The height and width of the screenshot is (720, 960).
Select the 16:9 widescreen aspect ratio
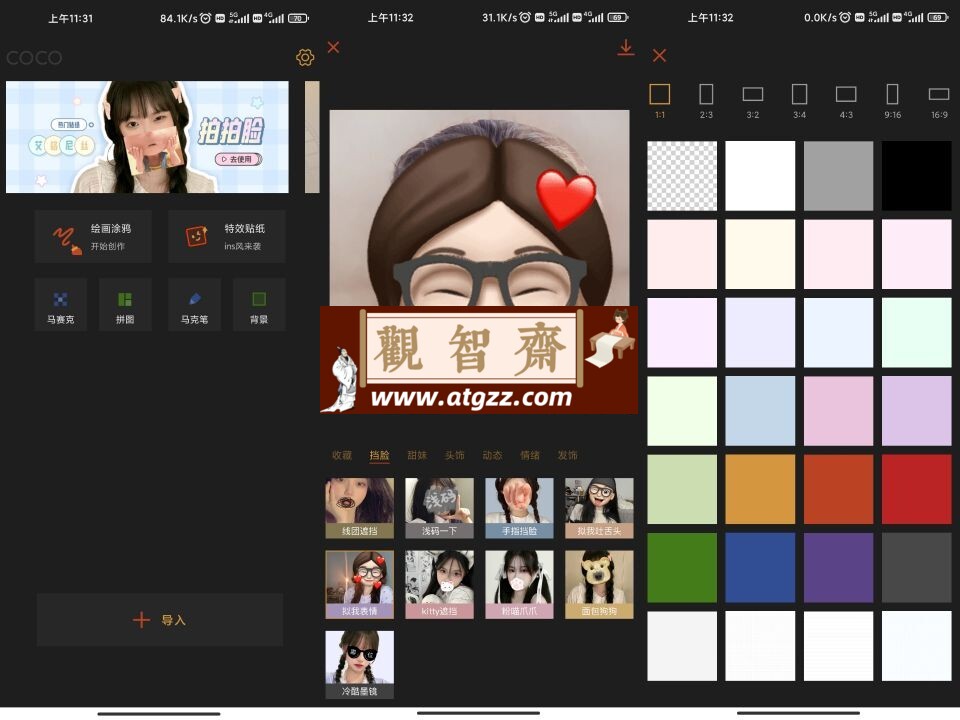939,100
